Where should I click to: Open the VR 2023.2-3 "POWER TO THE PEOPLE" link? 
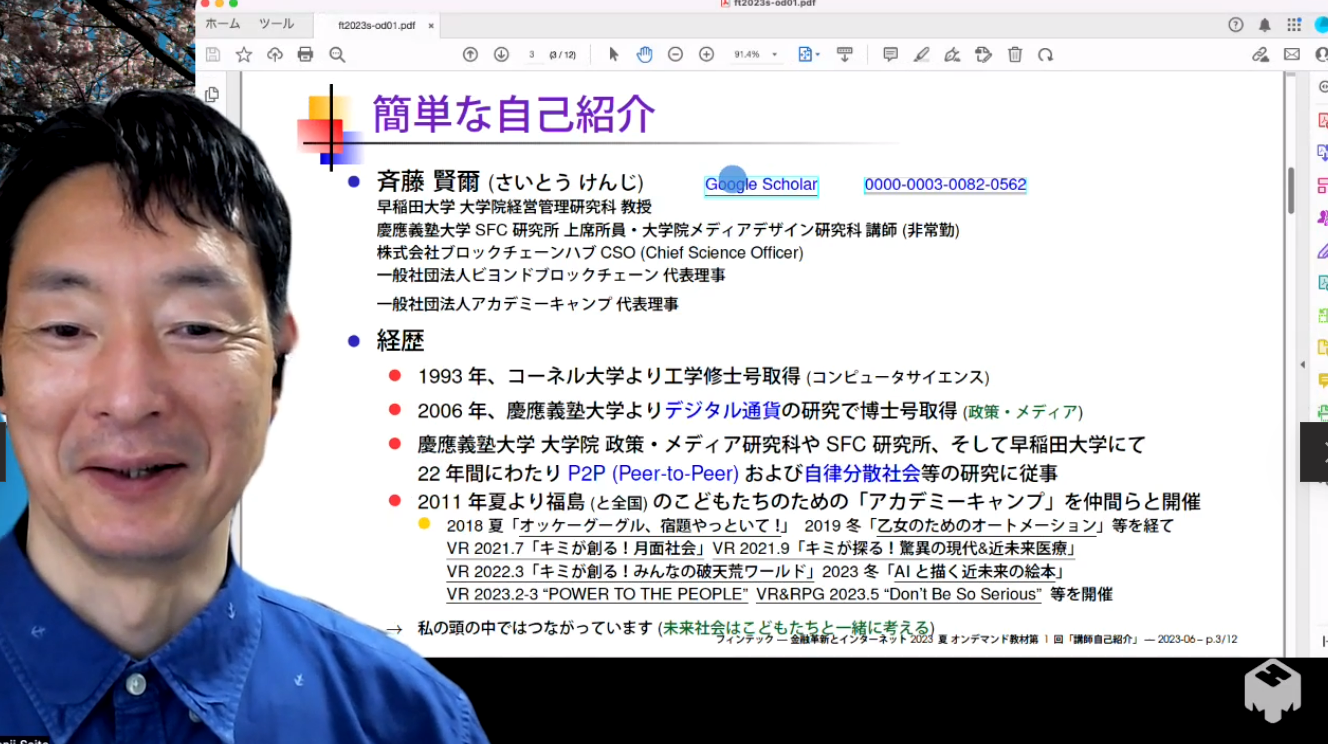click(597, 594)
